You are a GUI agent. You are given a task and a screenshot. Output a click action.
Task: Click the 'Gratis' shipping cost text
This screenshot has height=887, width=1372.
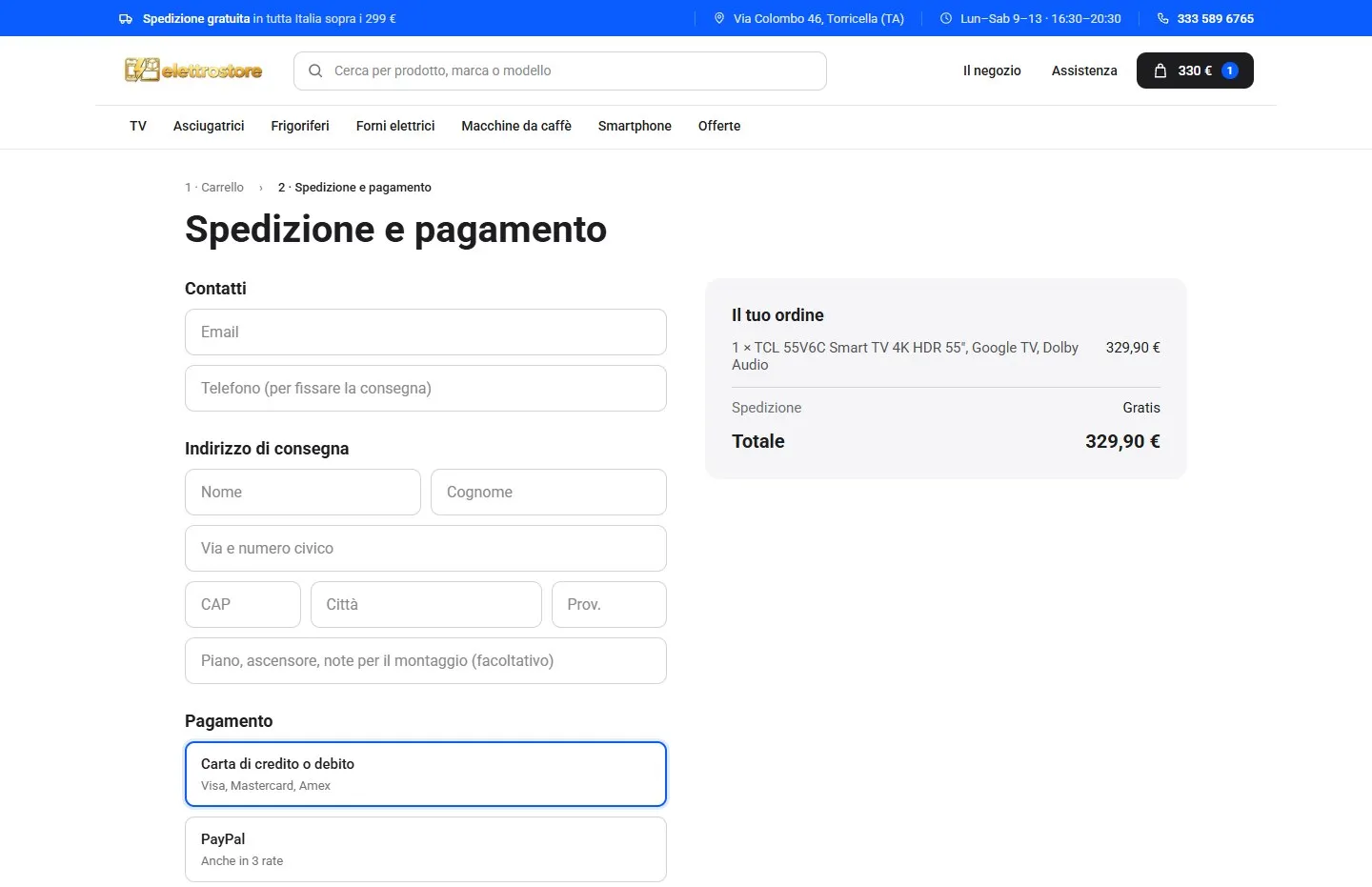tap(1141, 408)
